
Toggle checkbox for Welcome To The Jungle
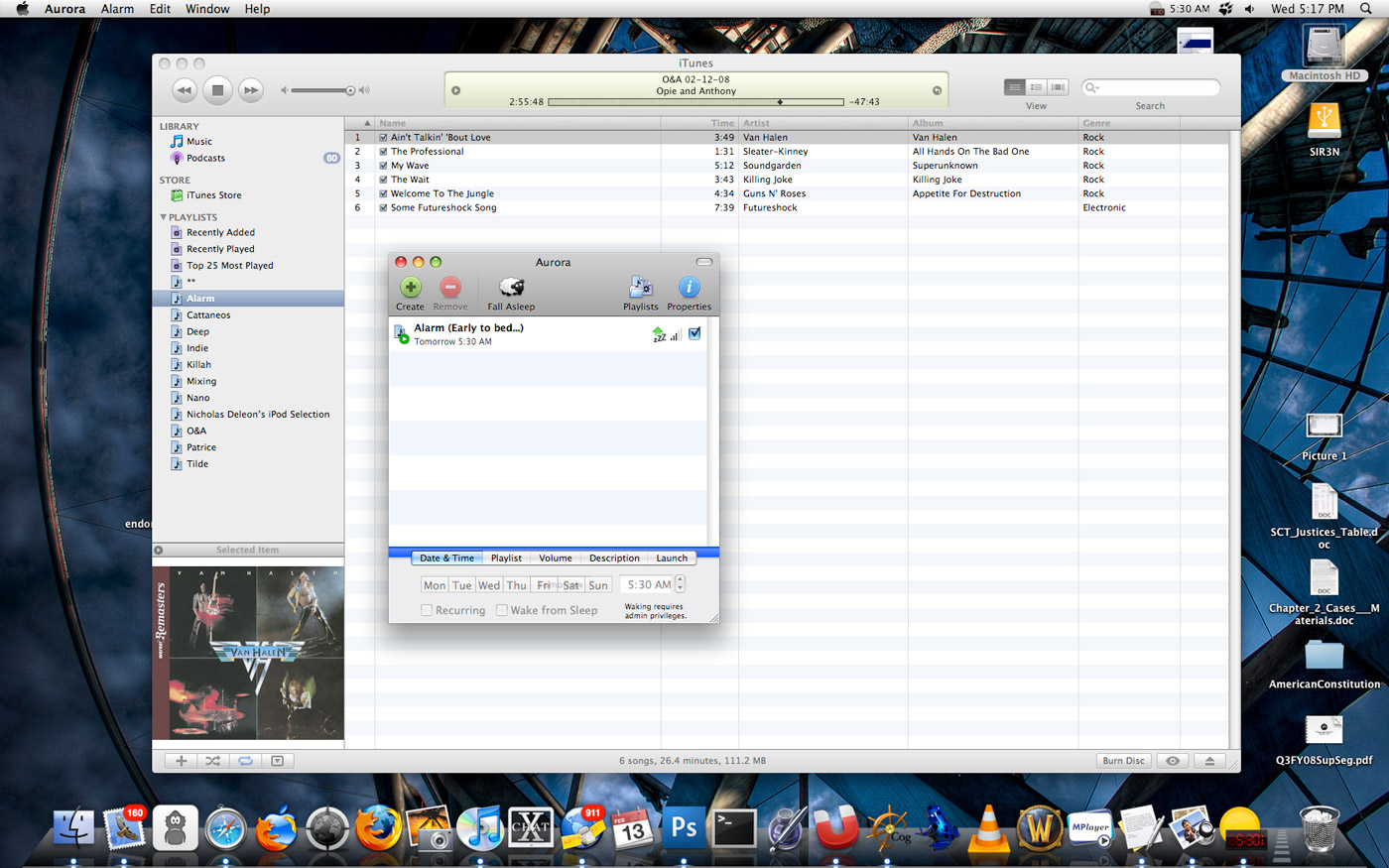click(x=383, y=194)
